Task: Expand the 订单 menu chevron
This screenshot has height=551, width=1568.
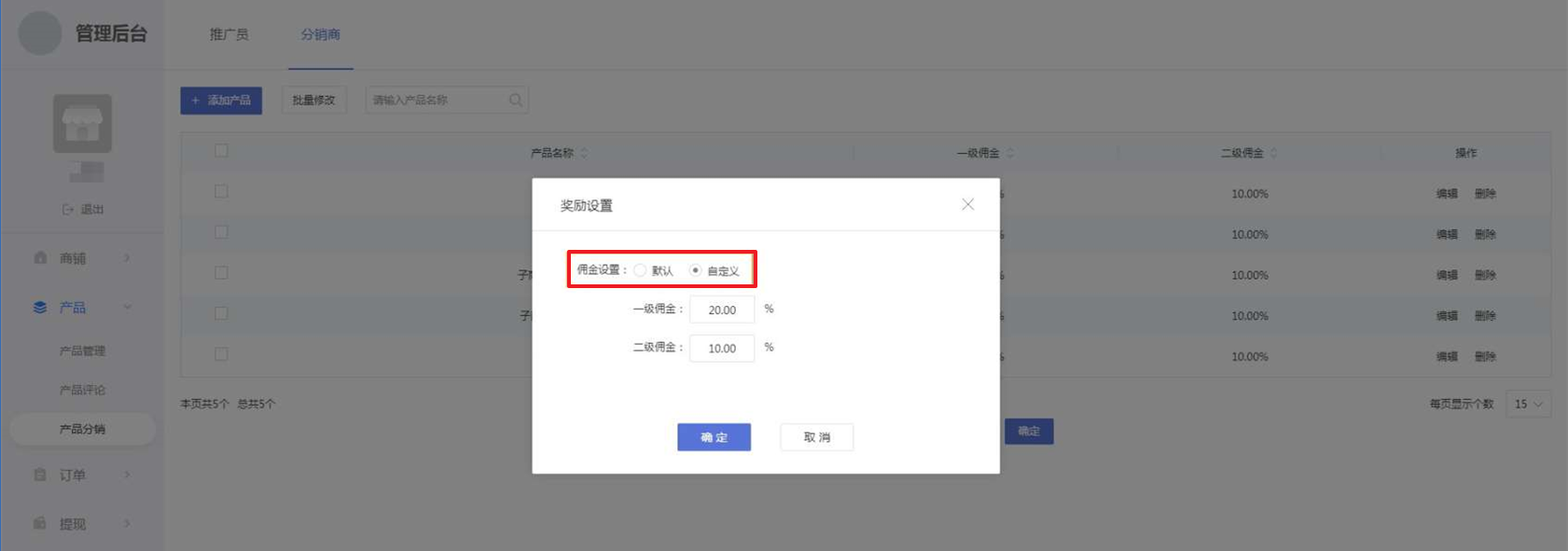Action: coord(127,475)
